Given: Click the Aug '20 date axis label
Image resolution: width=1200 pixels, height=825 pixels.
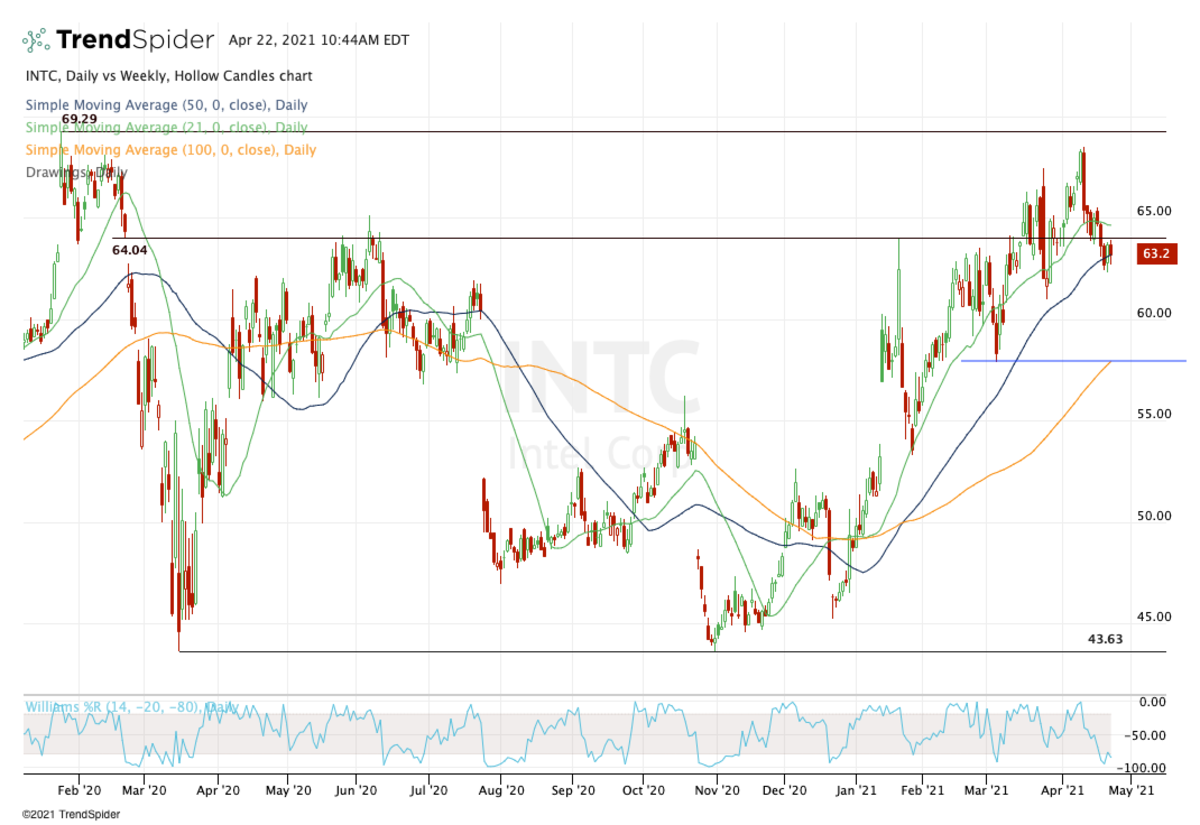Looking at the screenshot, I should pos(500,789).
